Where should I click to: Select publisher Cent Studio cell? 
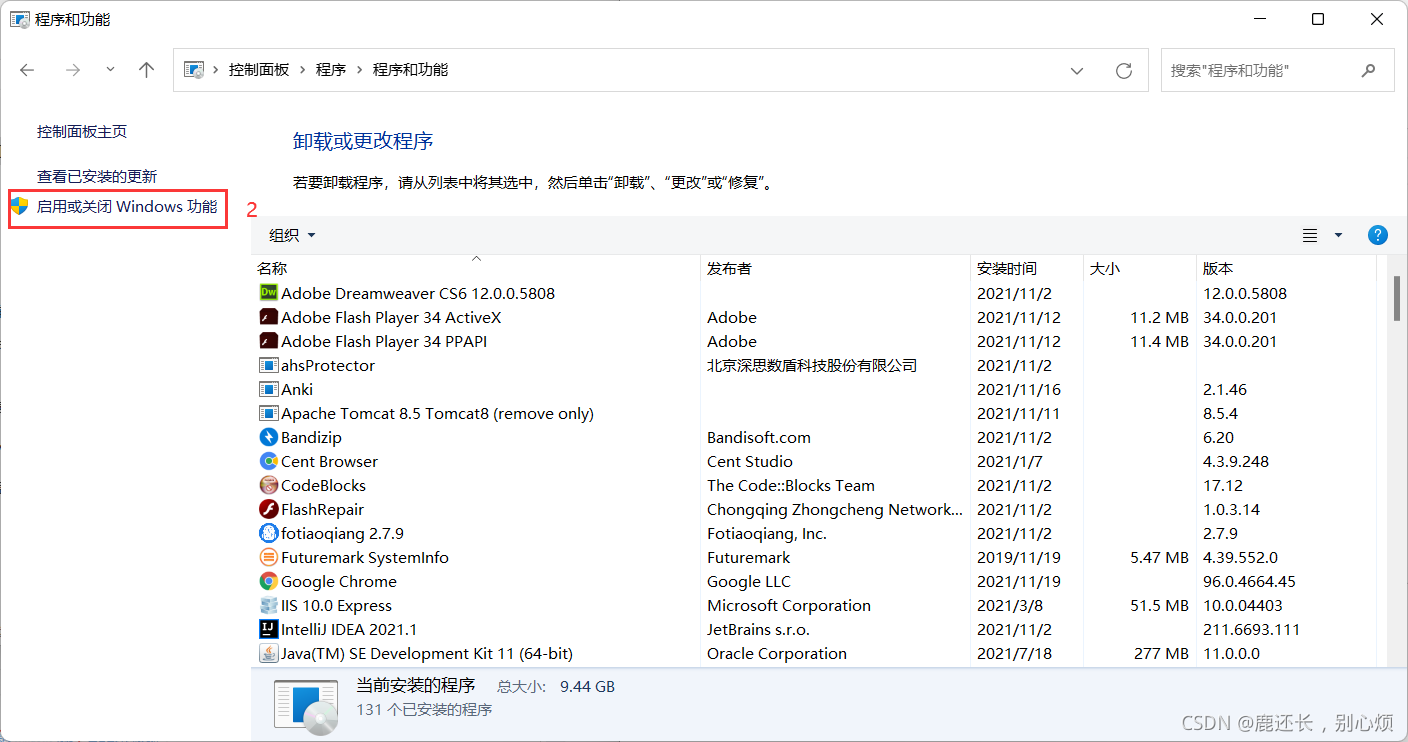click(750, 461)
